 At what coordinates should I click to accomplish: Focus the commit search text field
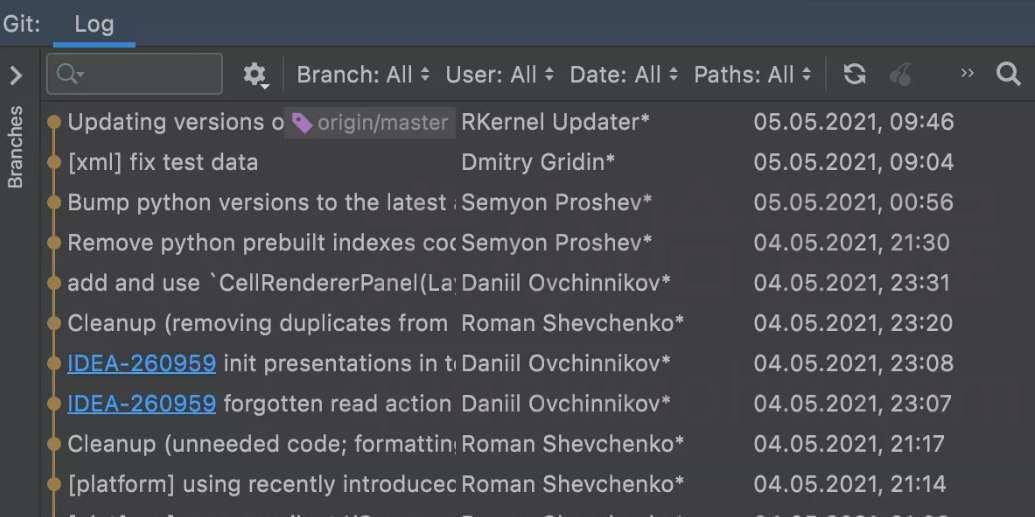(x=135, y=74)
